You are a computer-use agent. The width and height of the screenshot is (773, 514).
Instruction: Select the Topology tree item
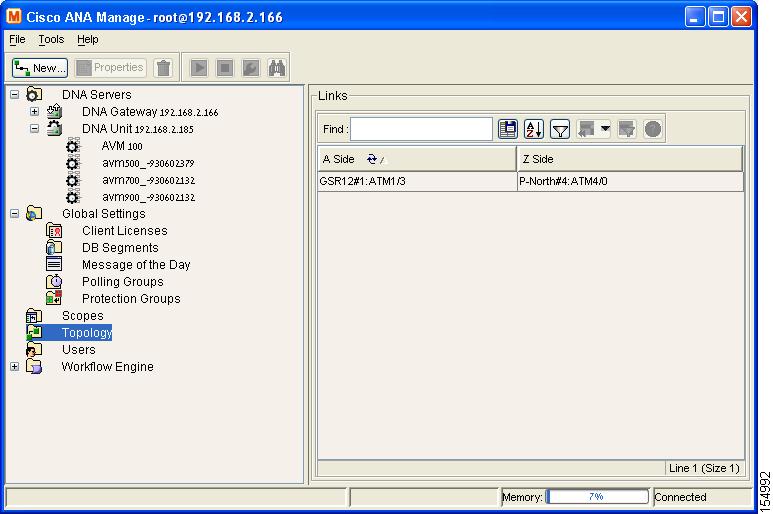87,333
